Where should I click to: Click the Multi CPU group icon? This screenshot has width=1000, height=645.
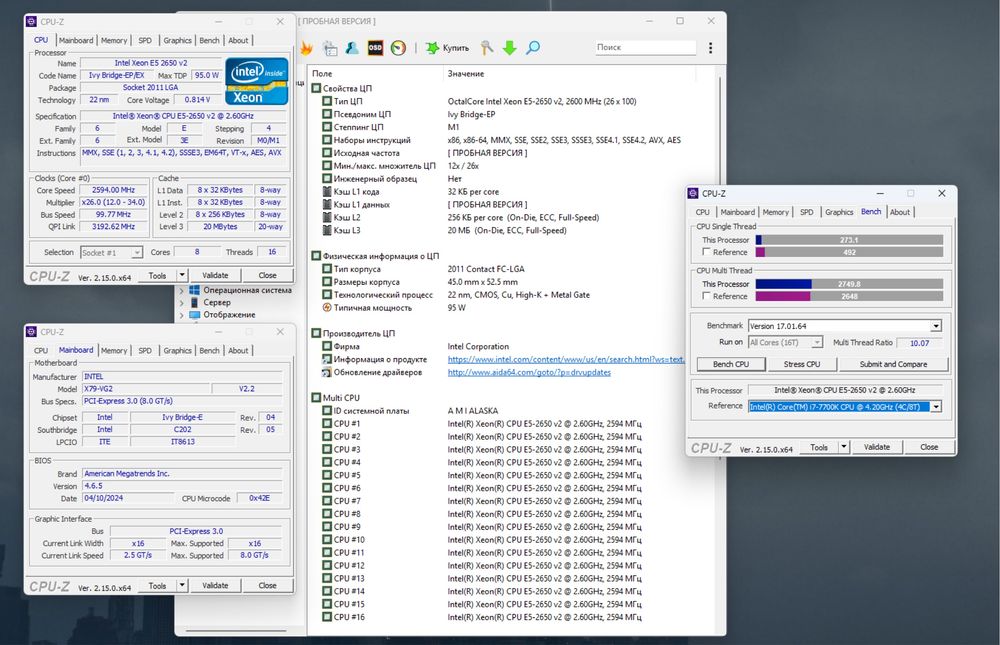[x=316, y=397]
